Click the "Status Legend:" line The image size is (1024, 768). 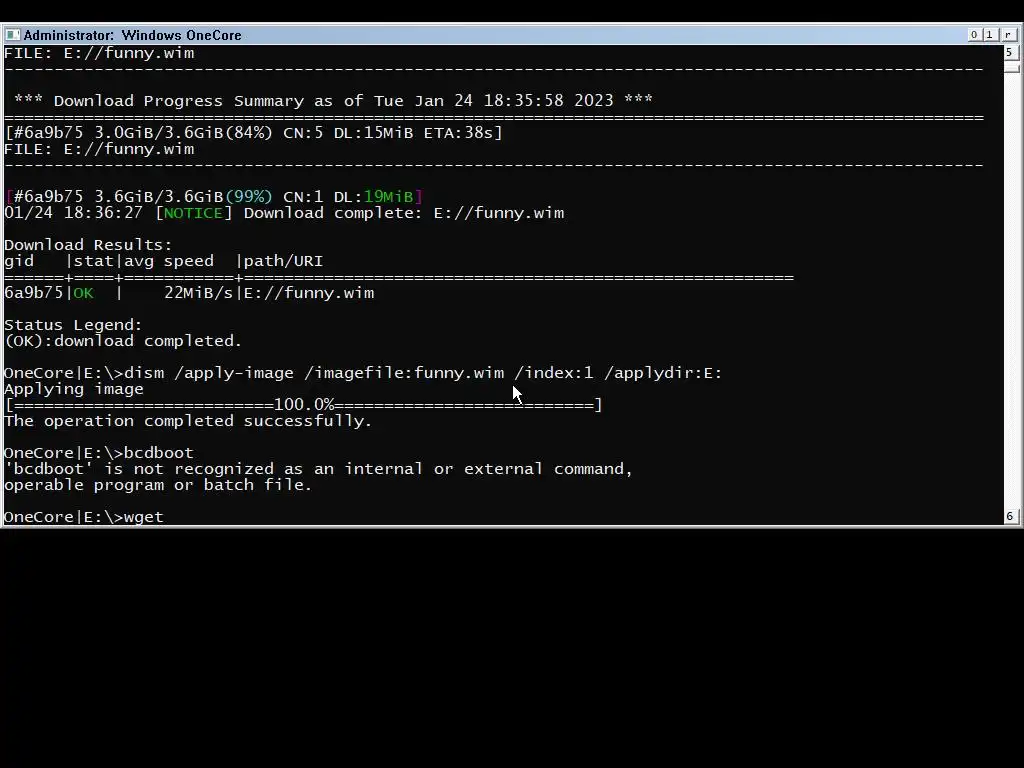pyautogui.click(x=73, y=325)
